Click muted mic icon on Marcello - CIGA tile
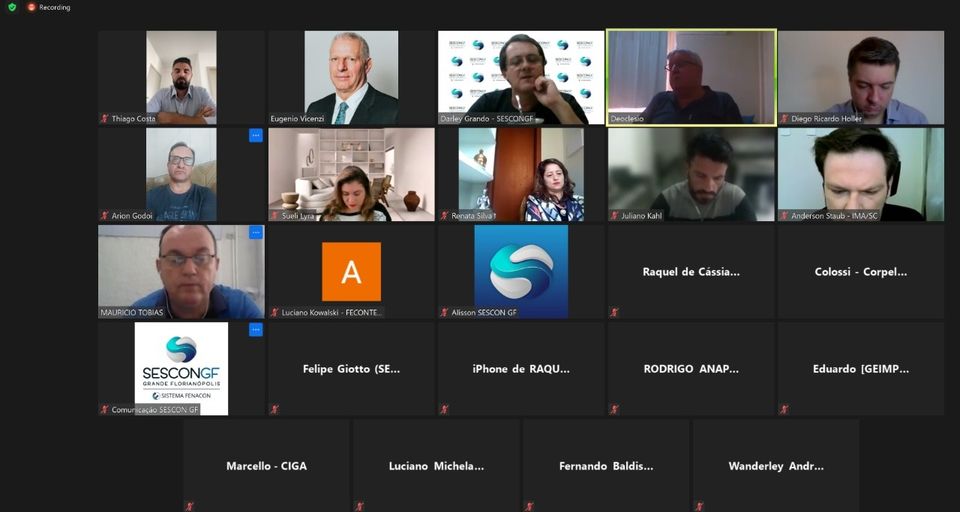 click(x=190, y=506)
